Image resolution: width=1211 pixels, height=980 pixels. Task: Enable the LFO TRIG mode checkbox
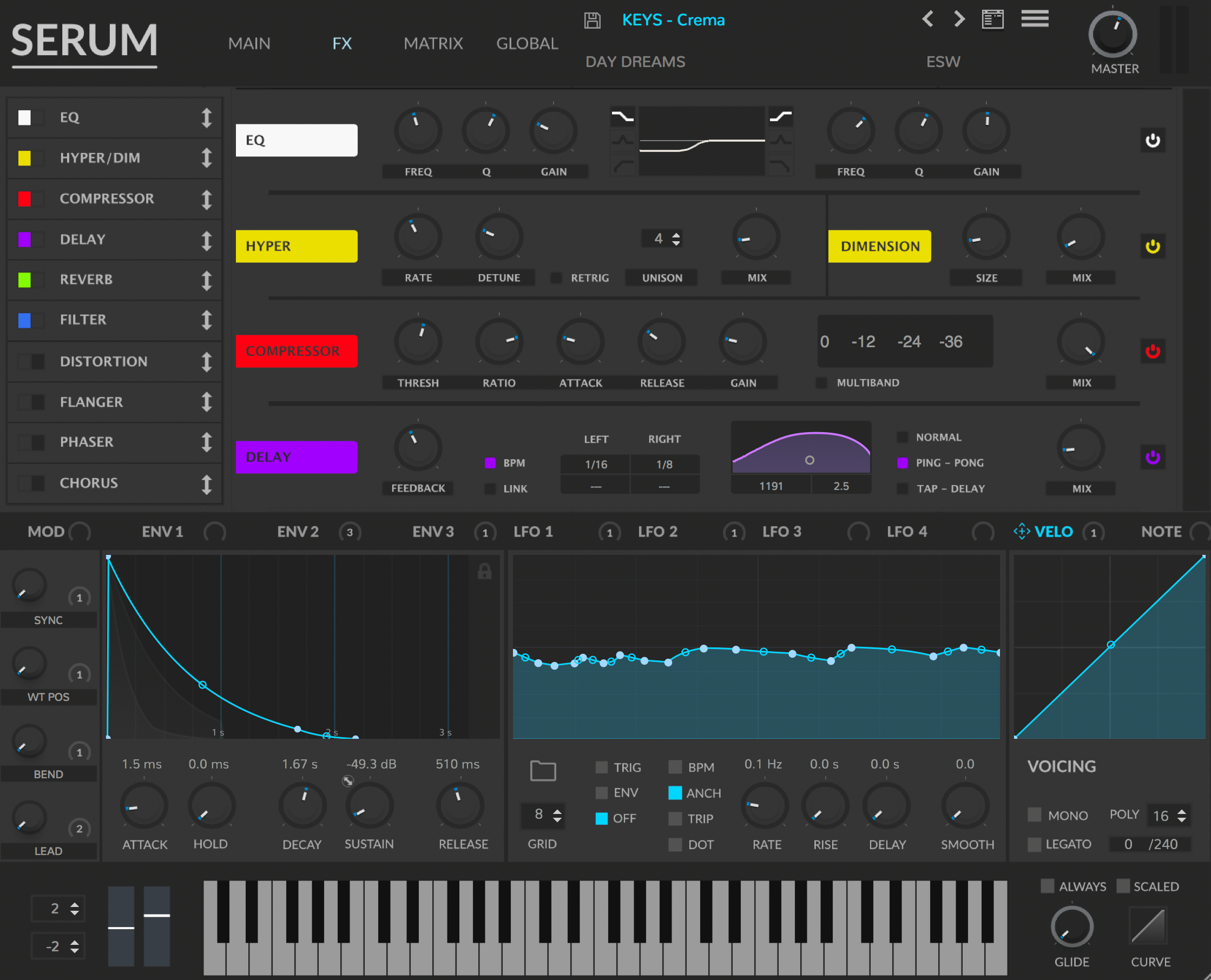(602, 767)
